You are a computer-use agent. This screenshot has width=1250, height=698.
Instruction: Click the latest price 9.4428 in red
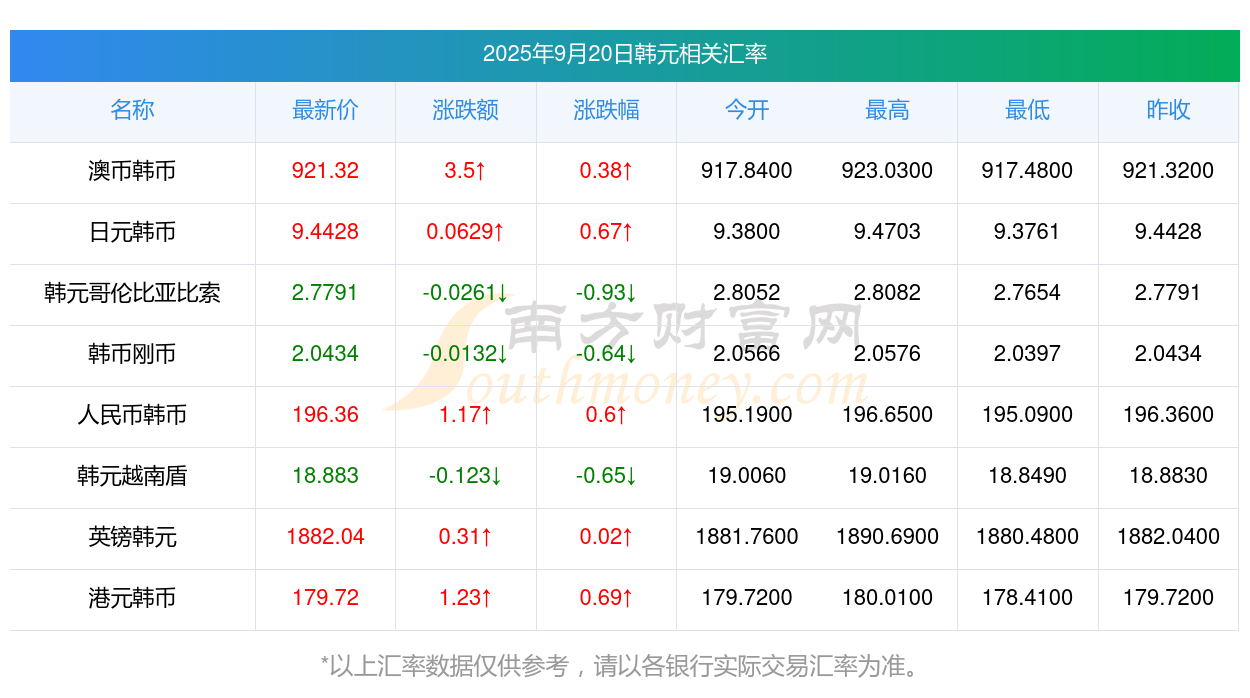click(325, 232)
